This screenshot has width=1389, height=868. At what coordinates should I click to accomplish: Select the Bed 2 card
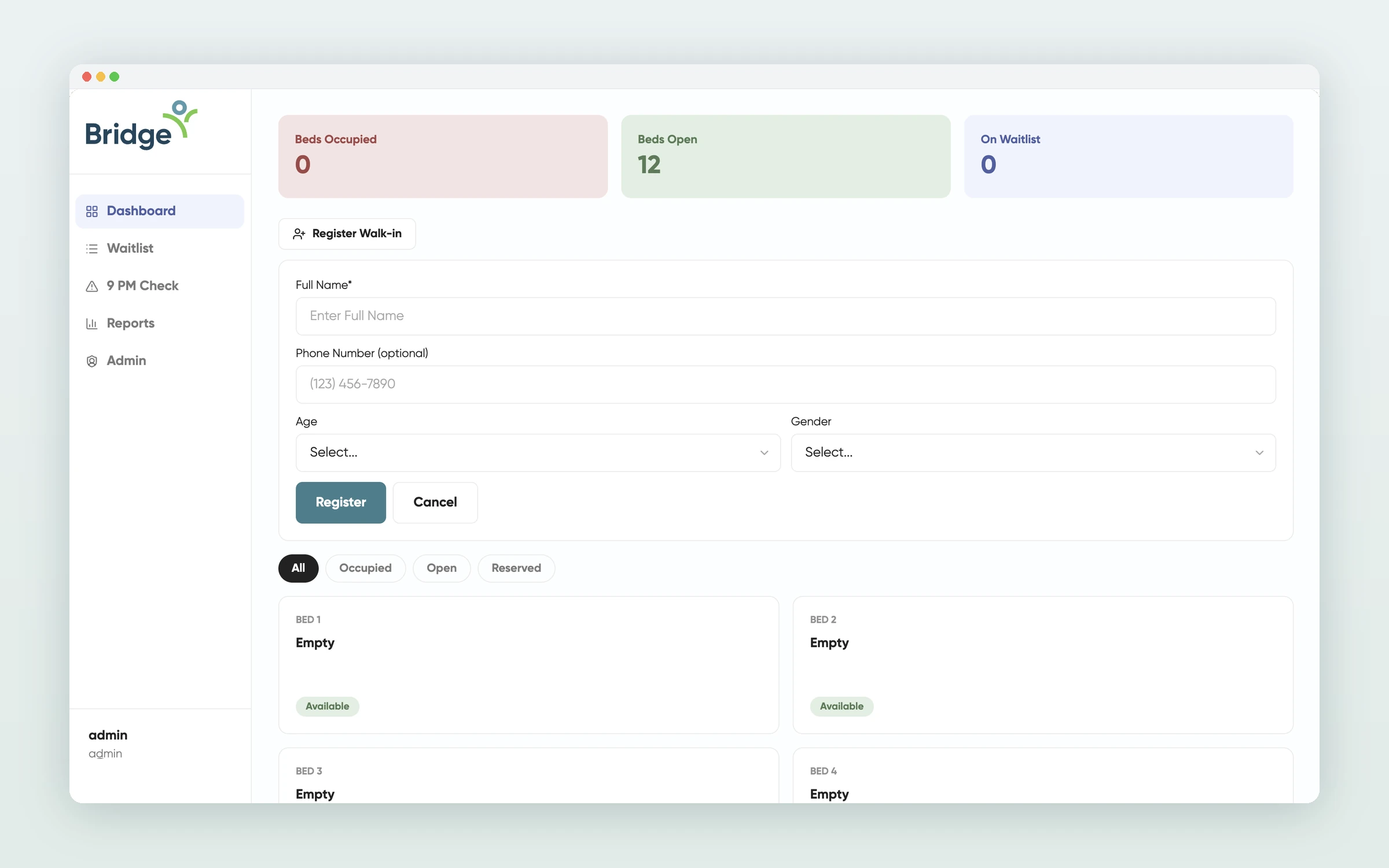1043,665
